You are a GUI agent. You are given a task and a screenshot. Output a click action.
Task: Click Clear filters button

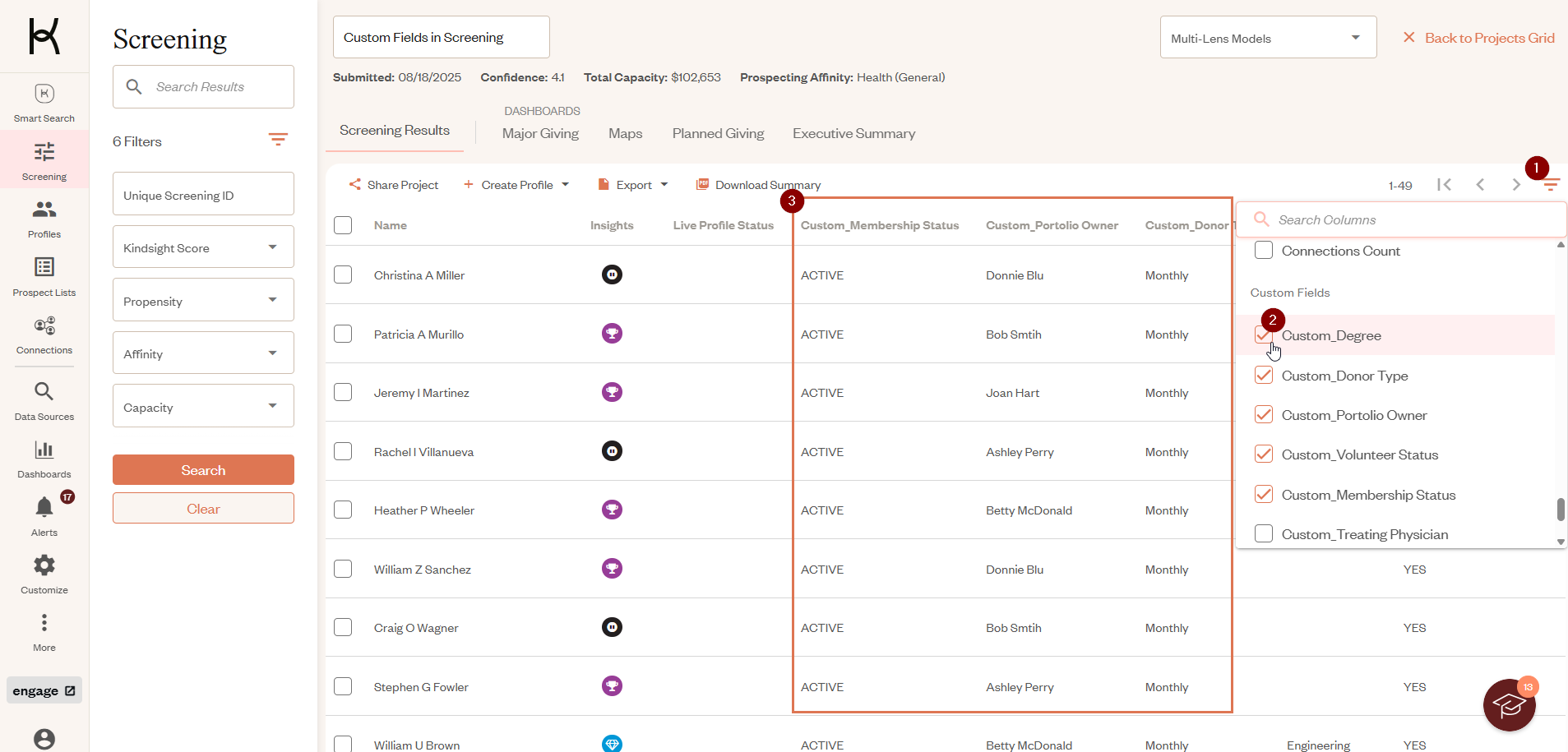(203, 509)
